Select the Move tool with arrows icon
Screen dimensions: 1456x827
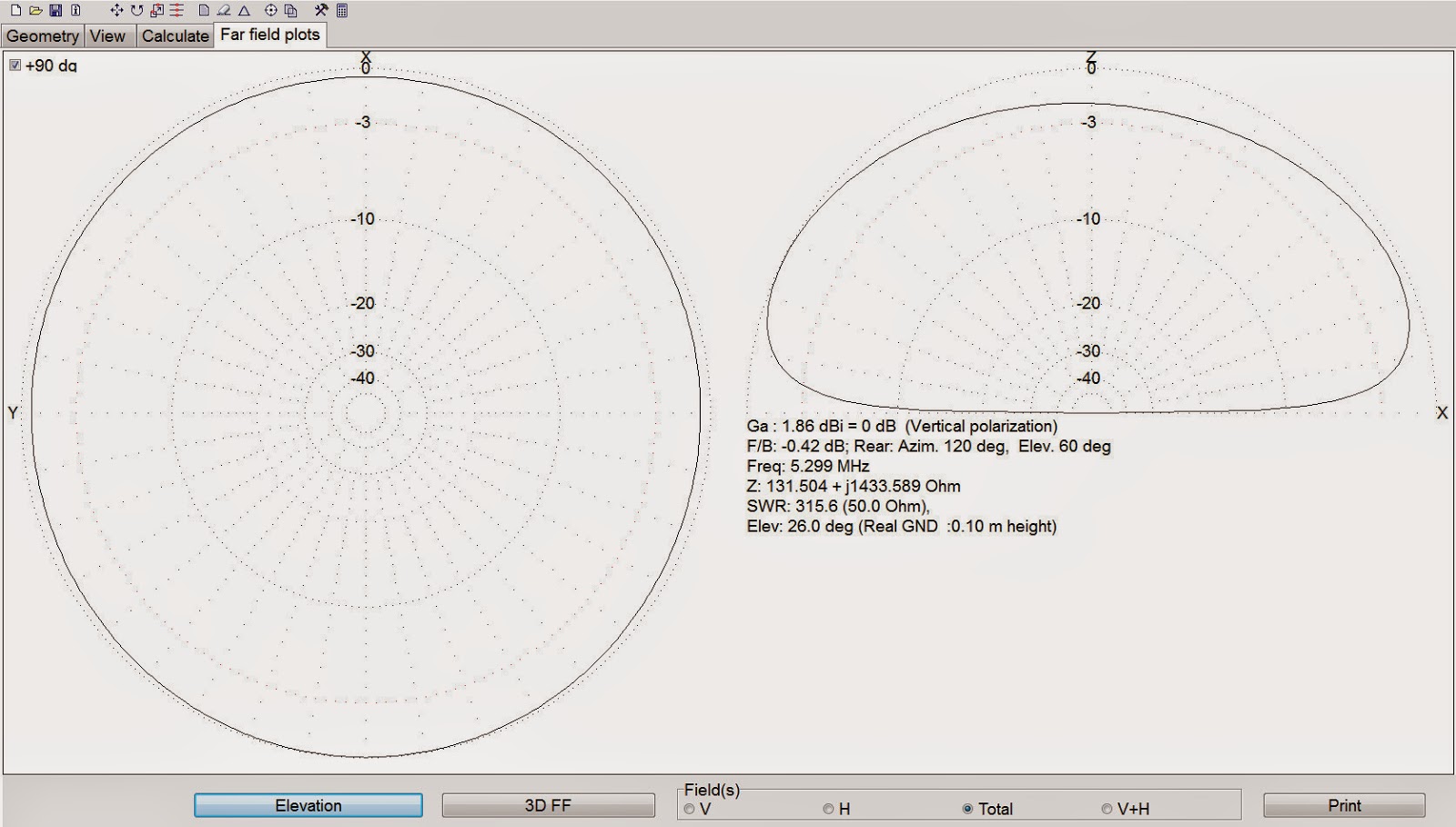116,11
